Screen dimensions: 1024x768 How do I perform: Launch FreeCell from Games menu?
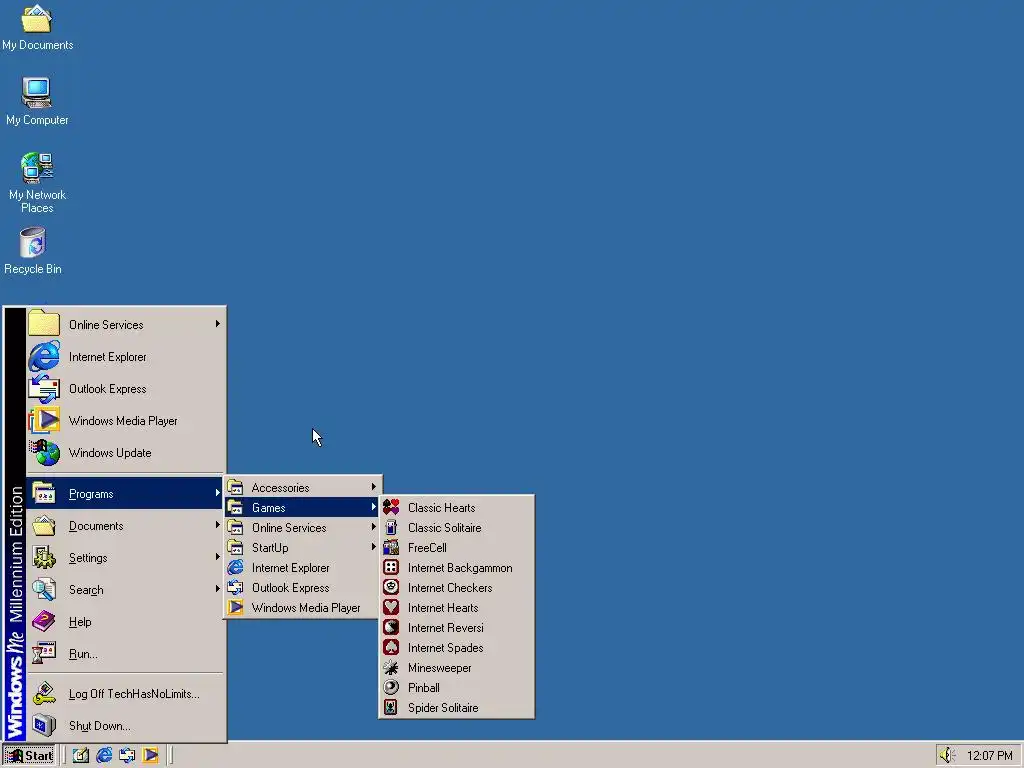(456, 547)
